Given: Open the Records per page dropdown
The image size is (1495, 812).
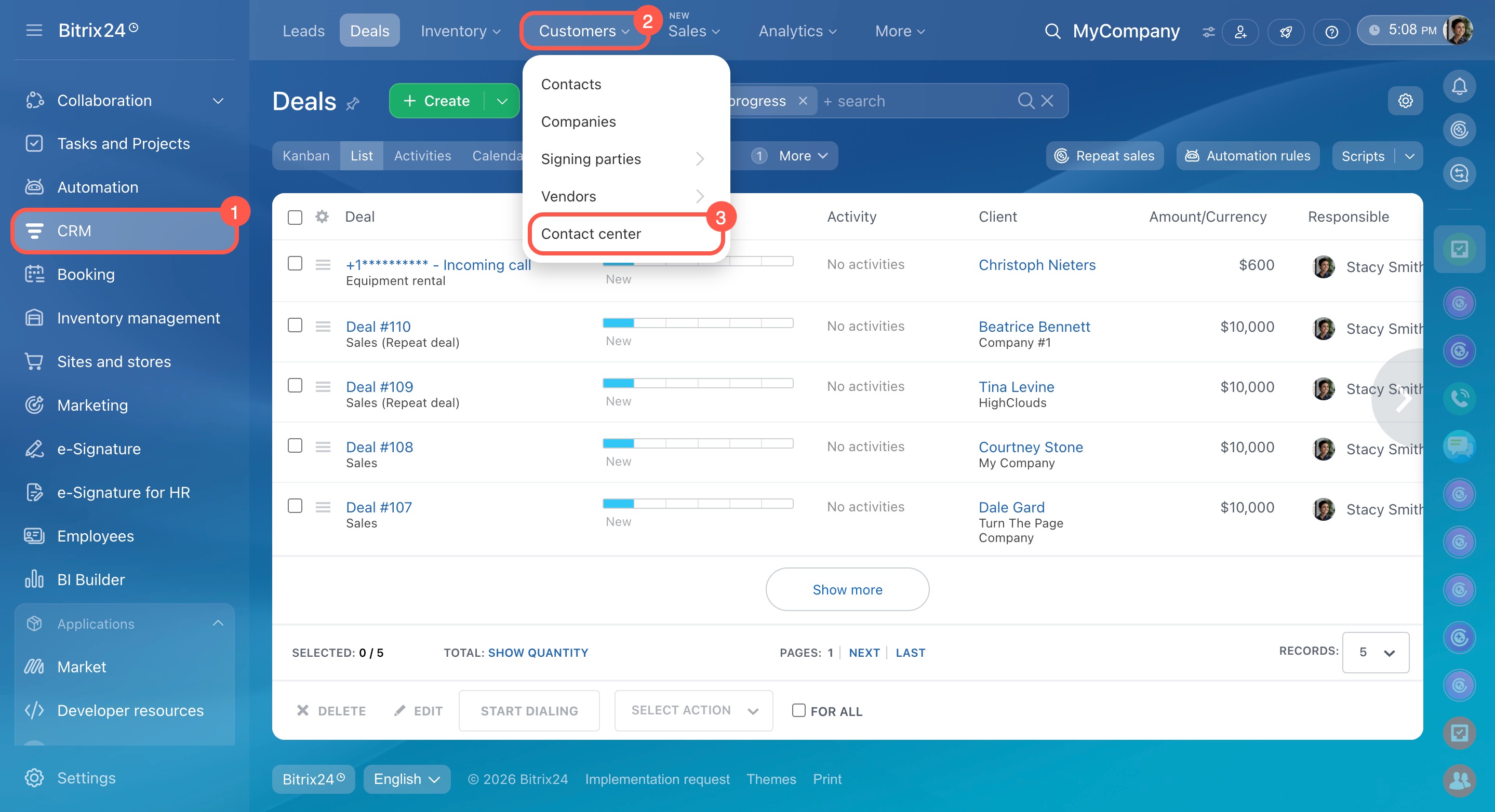Looking at the screenshot, I should click(1375, 652).
